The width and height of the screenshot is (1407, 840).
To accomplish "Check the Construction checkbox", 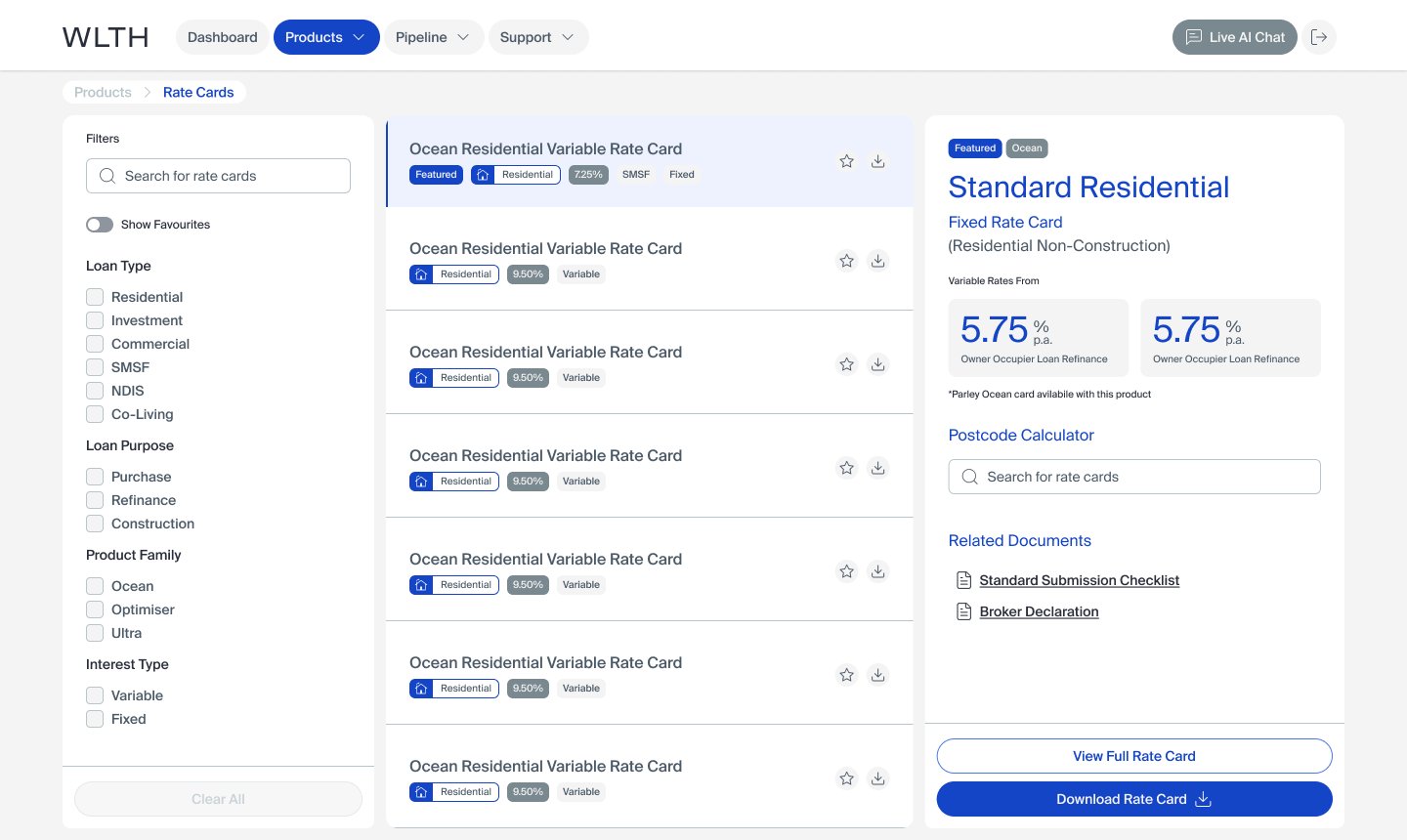I will point(95,524).
